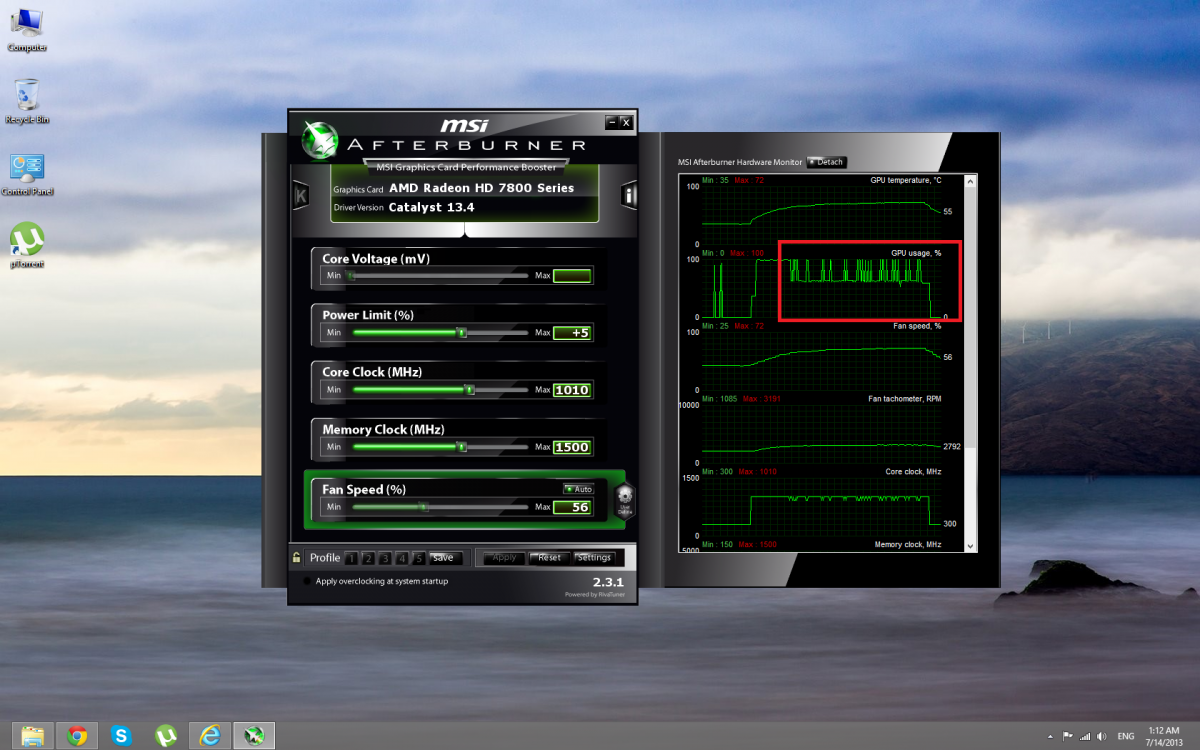Viewport: 1200px width, 750px height.
Task: Select profile slot 5
Action: pyautogui.click(x=419, y=558)
